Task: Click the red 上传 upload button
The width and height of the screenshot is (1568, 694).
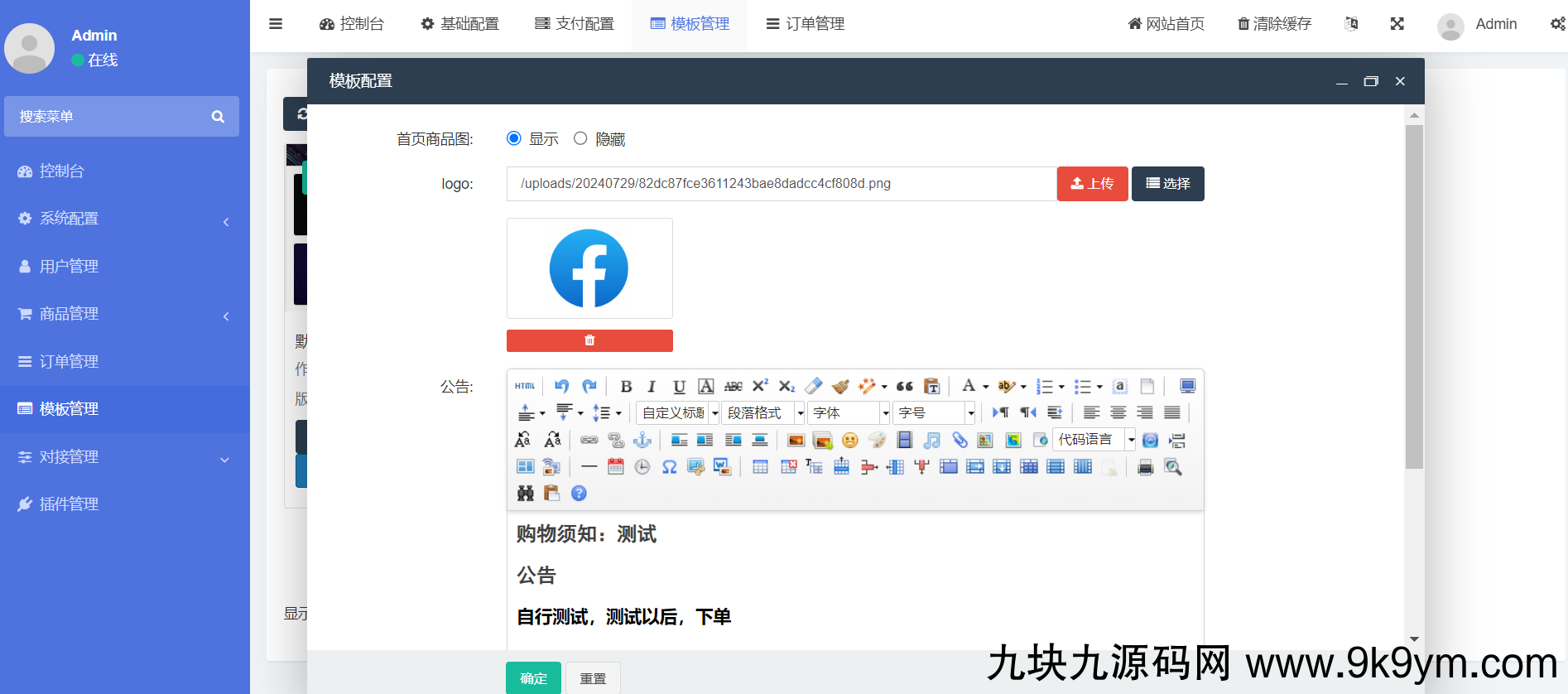Action: click(x=1092, y=184)
